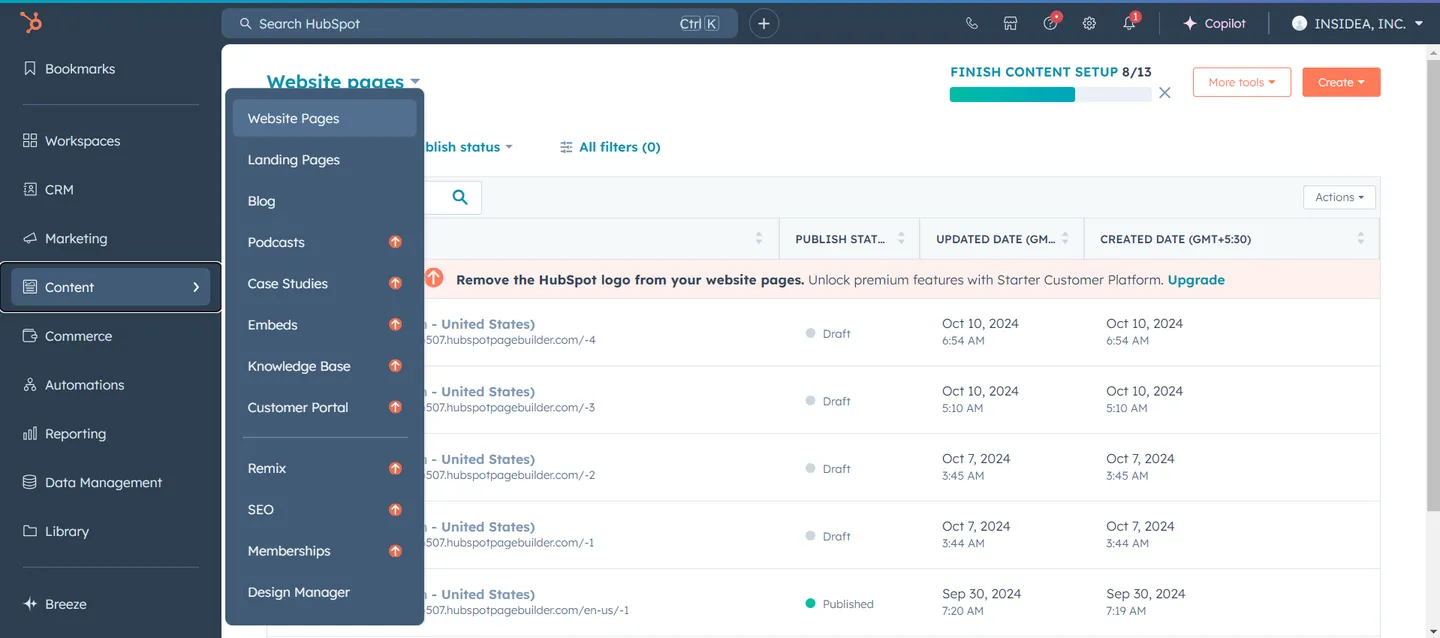Select Landing Pages in Content submenu

click(294, 160)
